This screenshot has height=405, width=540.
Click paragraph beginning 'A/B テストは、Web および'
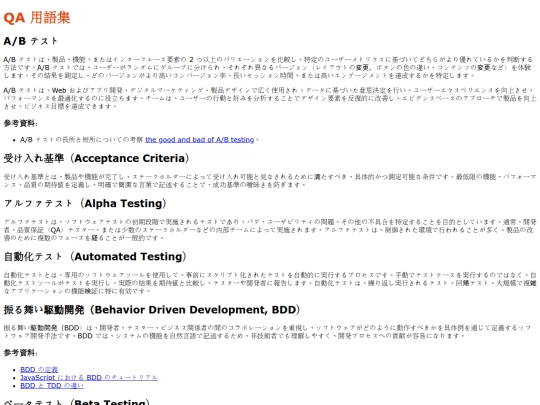(270, 98)
